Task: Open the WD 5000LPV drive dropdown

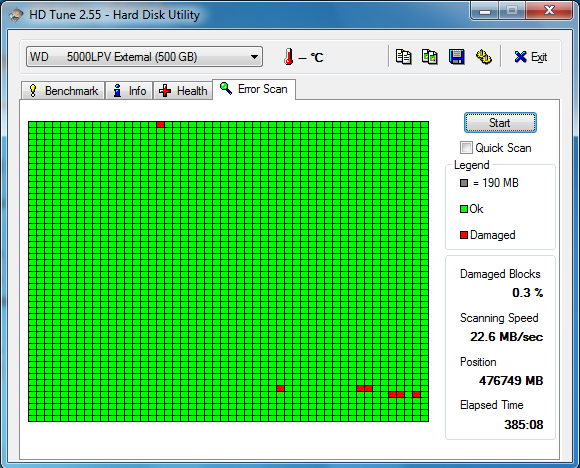Action: [x=144, y=57]
